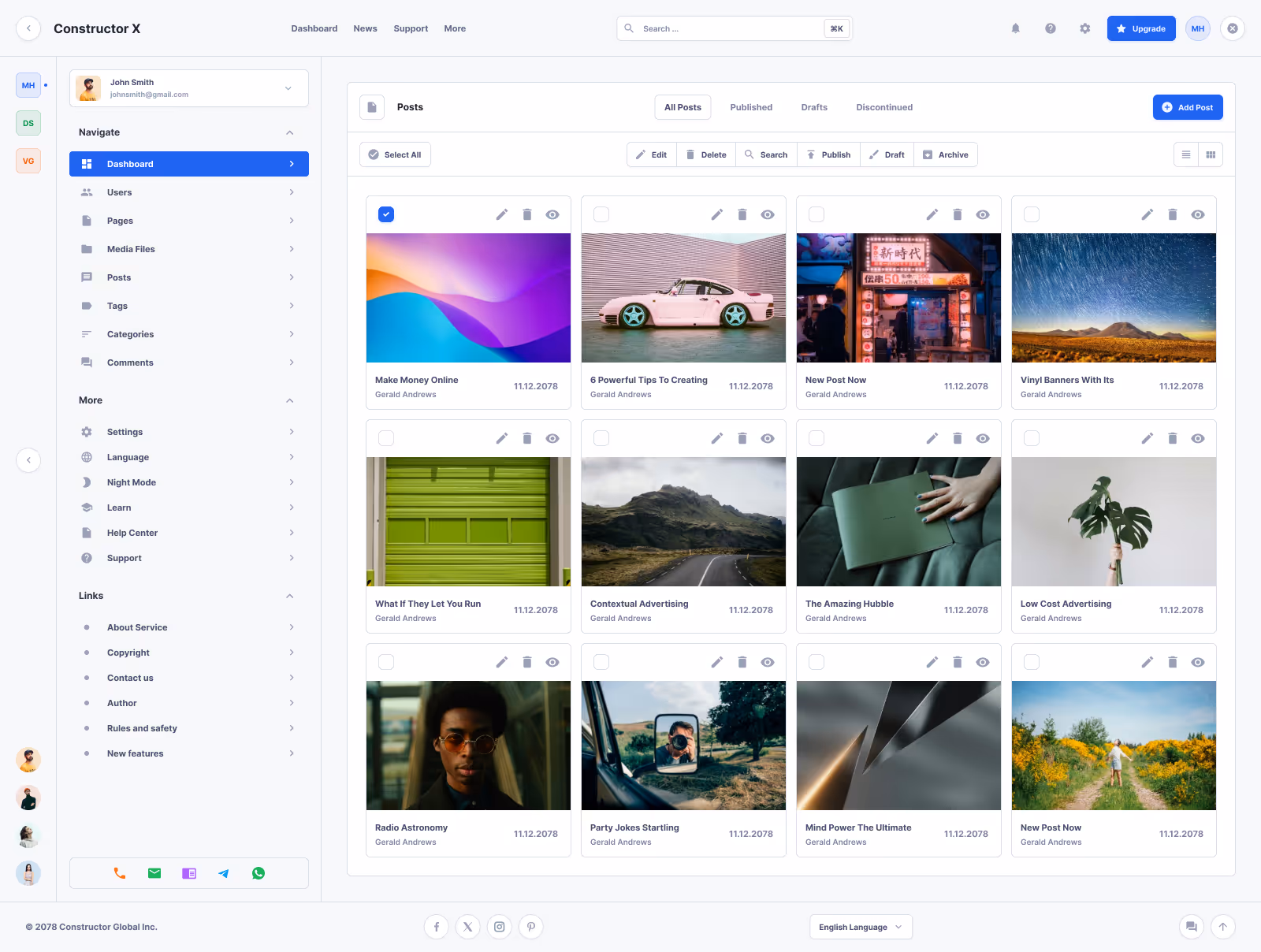Check the Contextual Advertising checkbox

(601, 438)
